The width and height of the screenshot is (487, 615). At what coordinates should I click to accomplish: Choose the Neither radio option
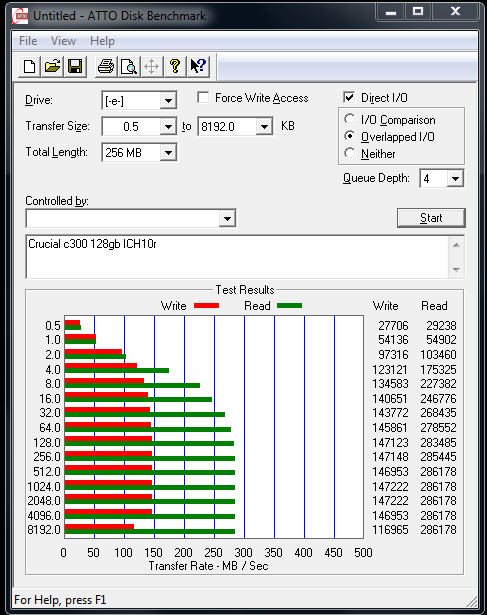pos(349,153)
